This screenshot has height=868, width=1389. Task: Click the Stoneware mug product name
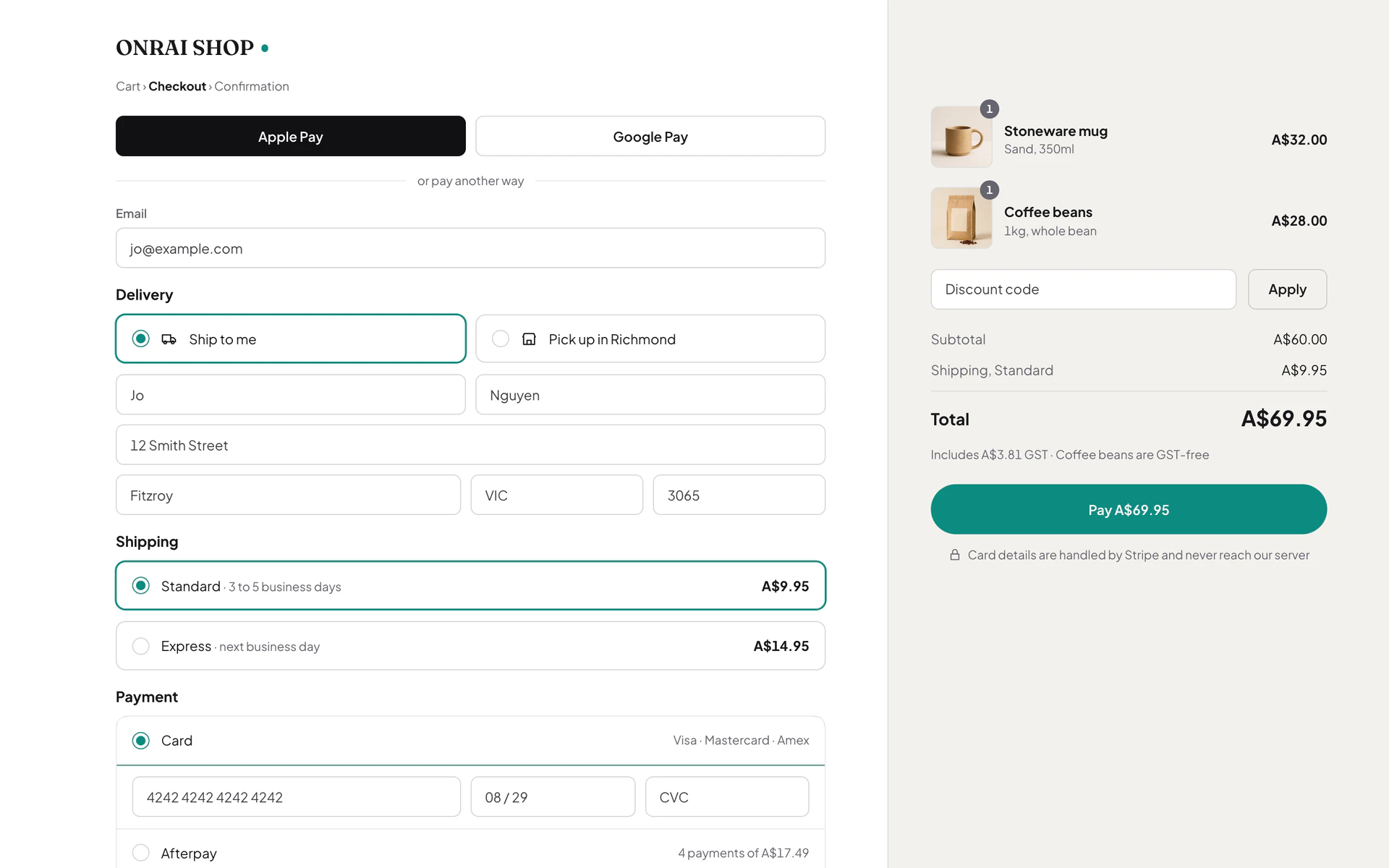[x=1055, y=131]
